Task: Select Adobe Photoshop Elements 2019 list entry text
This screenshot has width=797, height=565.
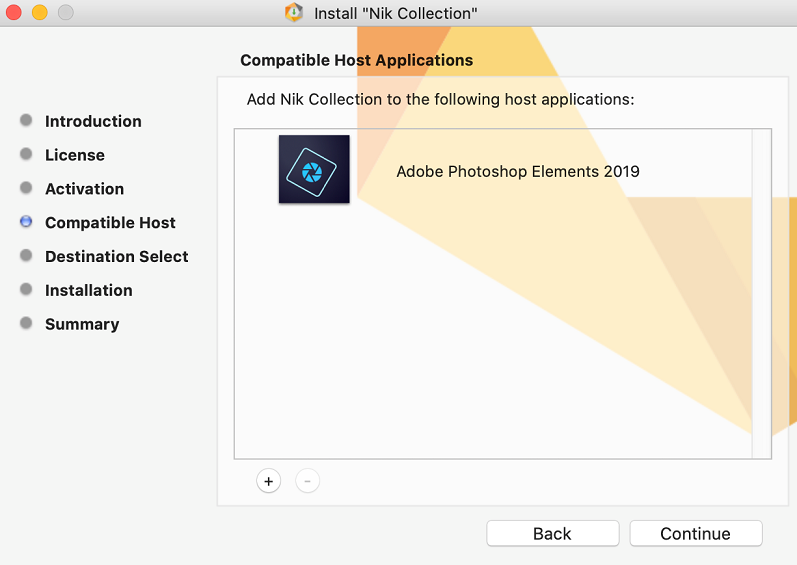Action: pyautogui.click(x=517, y=171)
